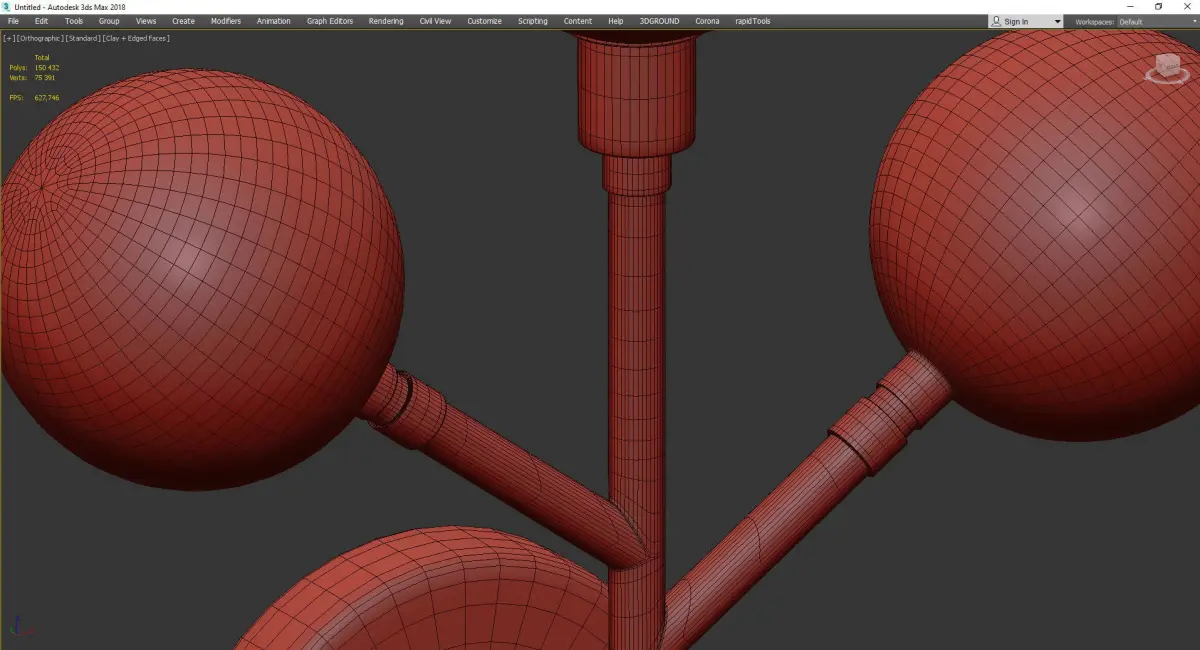Click the viewport [+] general menu label
The width and height of the screenshot is (1200, 650).
click(9, 38)
